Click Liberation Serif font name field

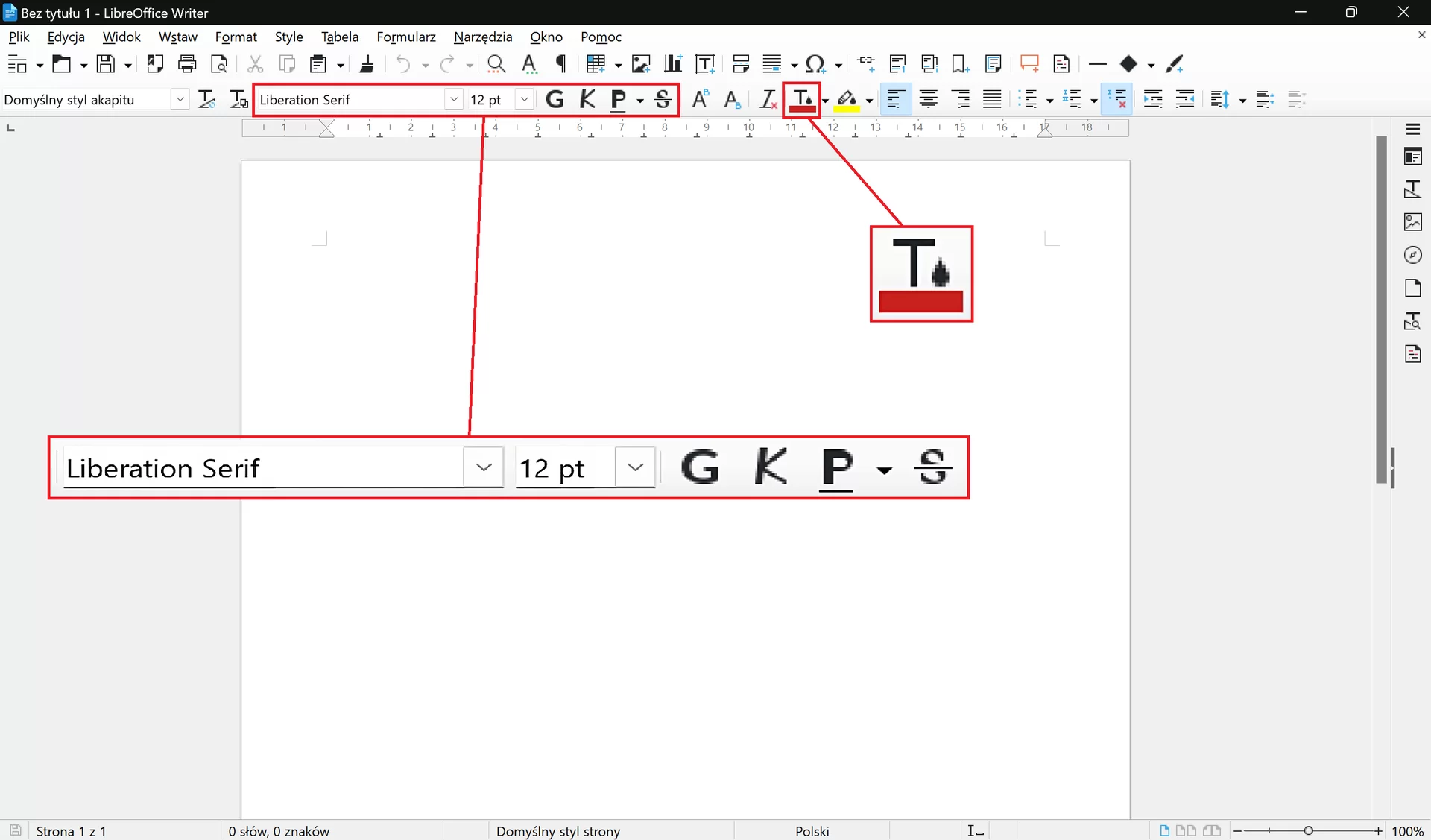point(350,99)
